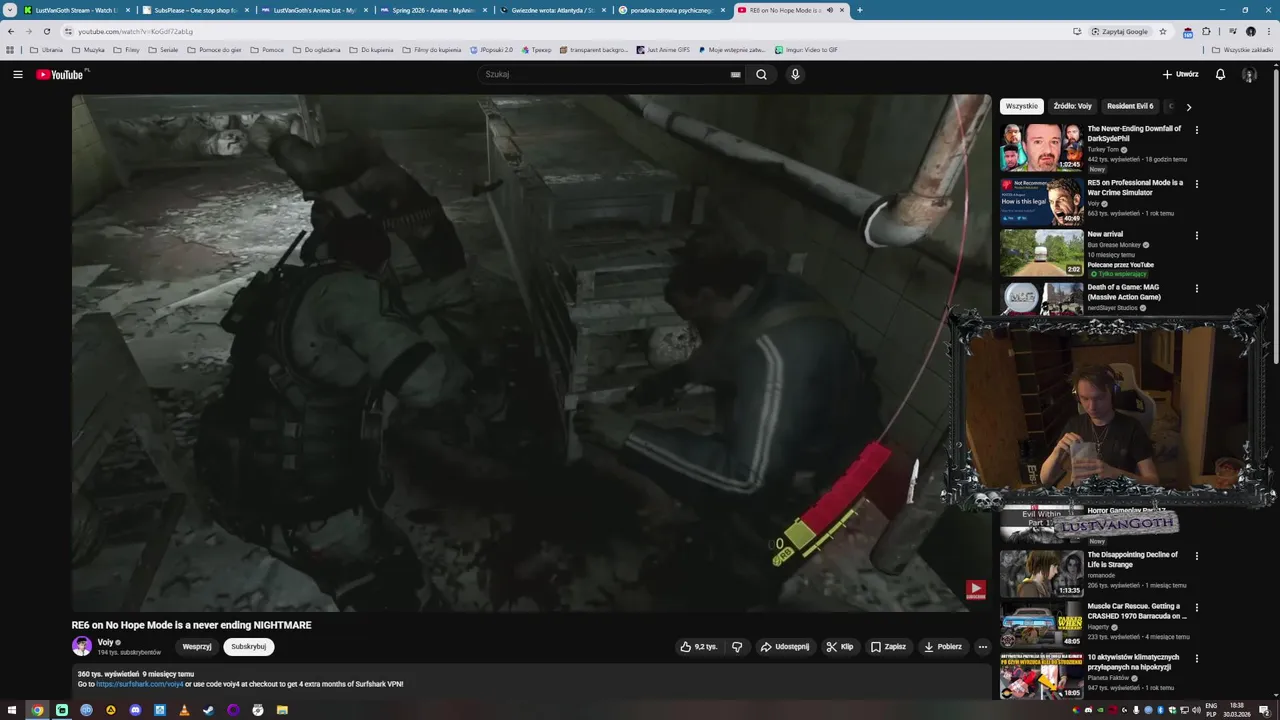Click the YouTube logo
This screenshot has height=720, width=1280.
60,75
